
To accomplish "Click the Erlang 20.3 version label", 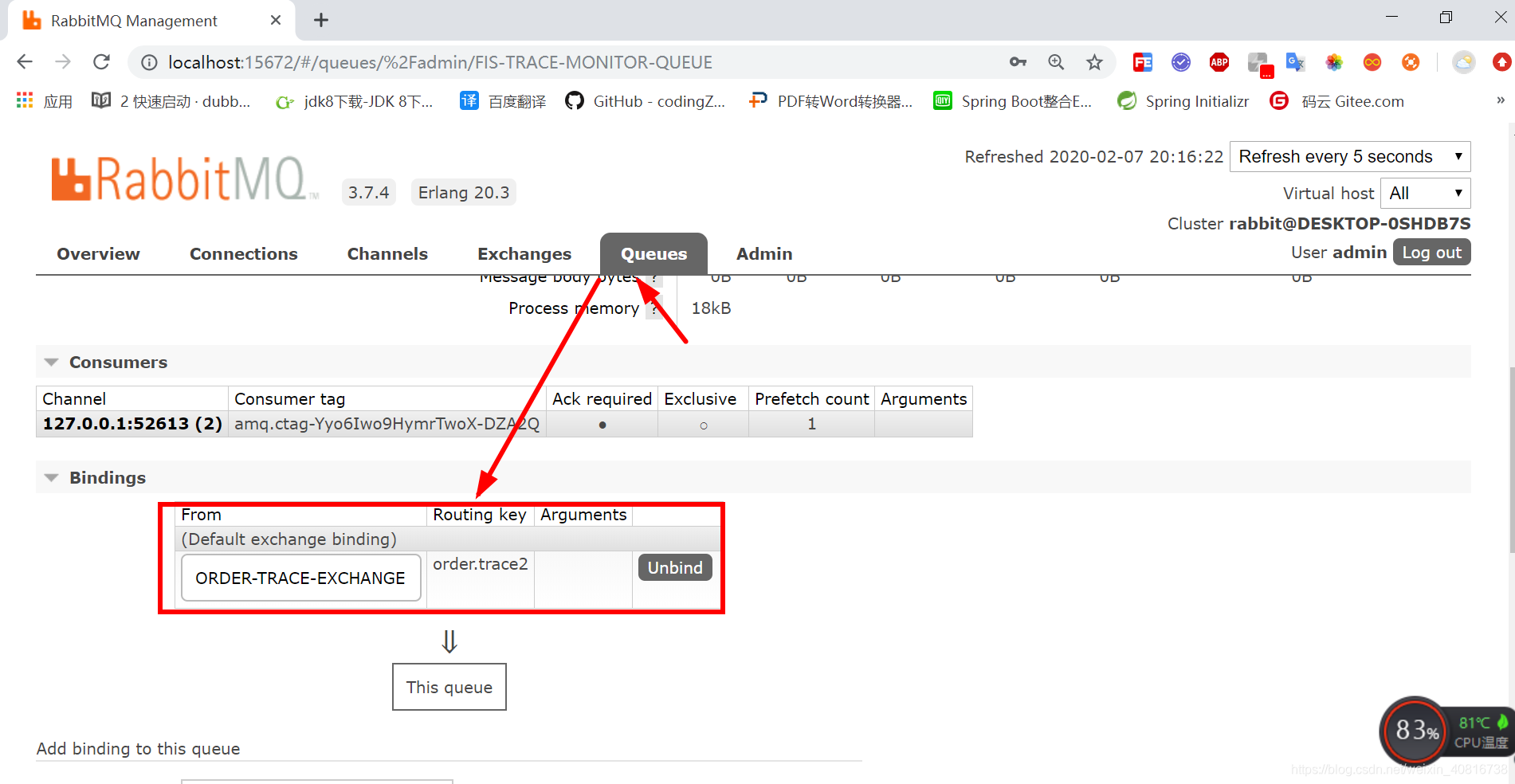I will (464, 192).
